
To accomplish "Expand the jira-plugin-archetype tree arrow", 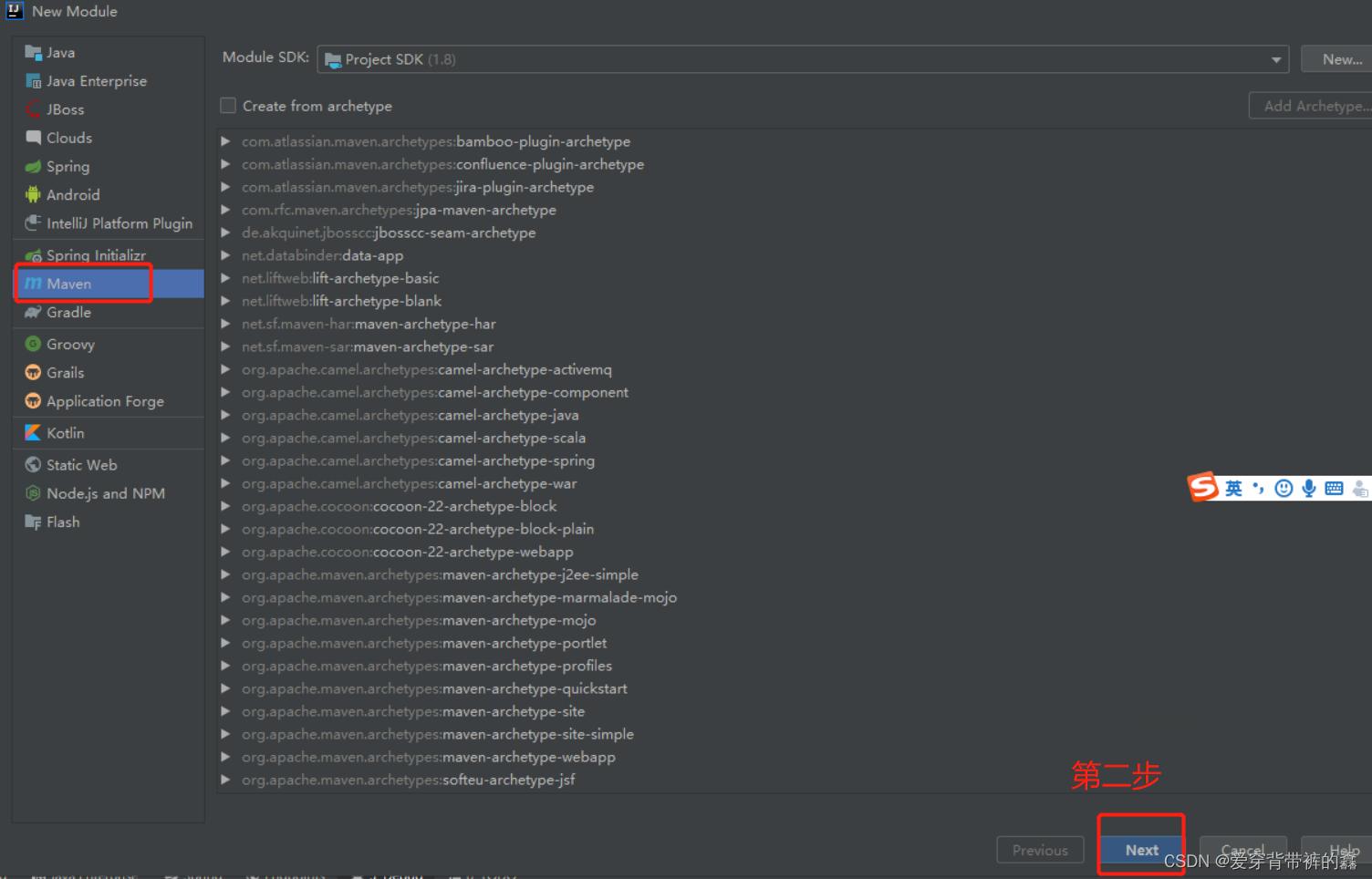I will (x=225, y=187).
